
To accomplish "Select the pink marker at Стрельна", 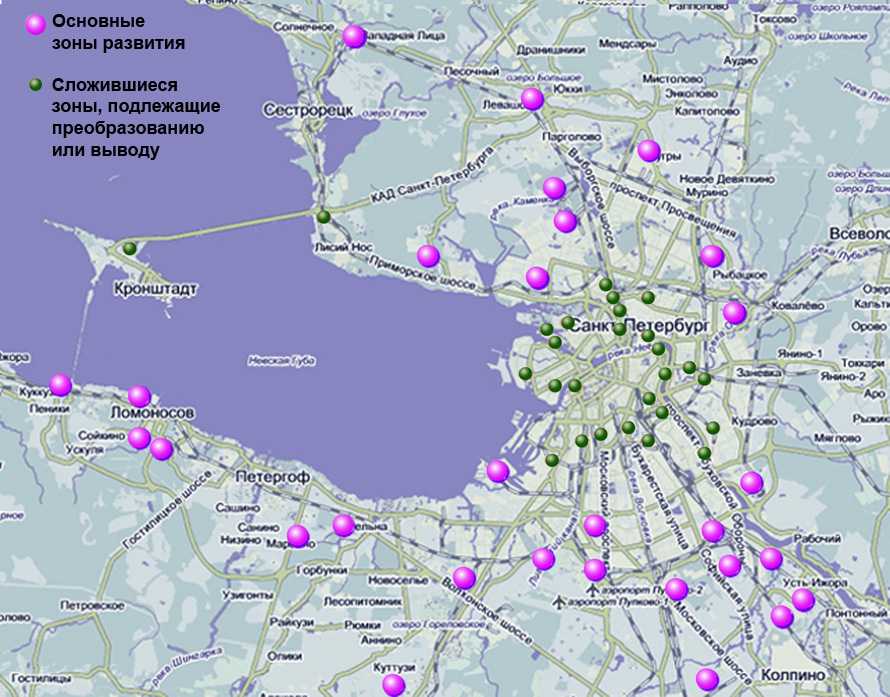I will [x=344, y=525].
